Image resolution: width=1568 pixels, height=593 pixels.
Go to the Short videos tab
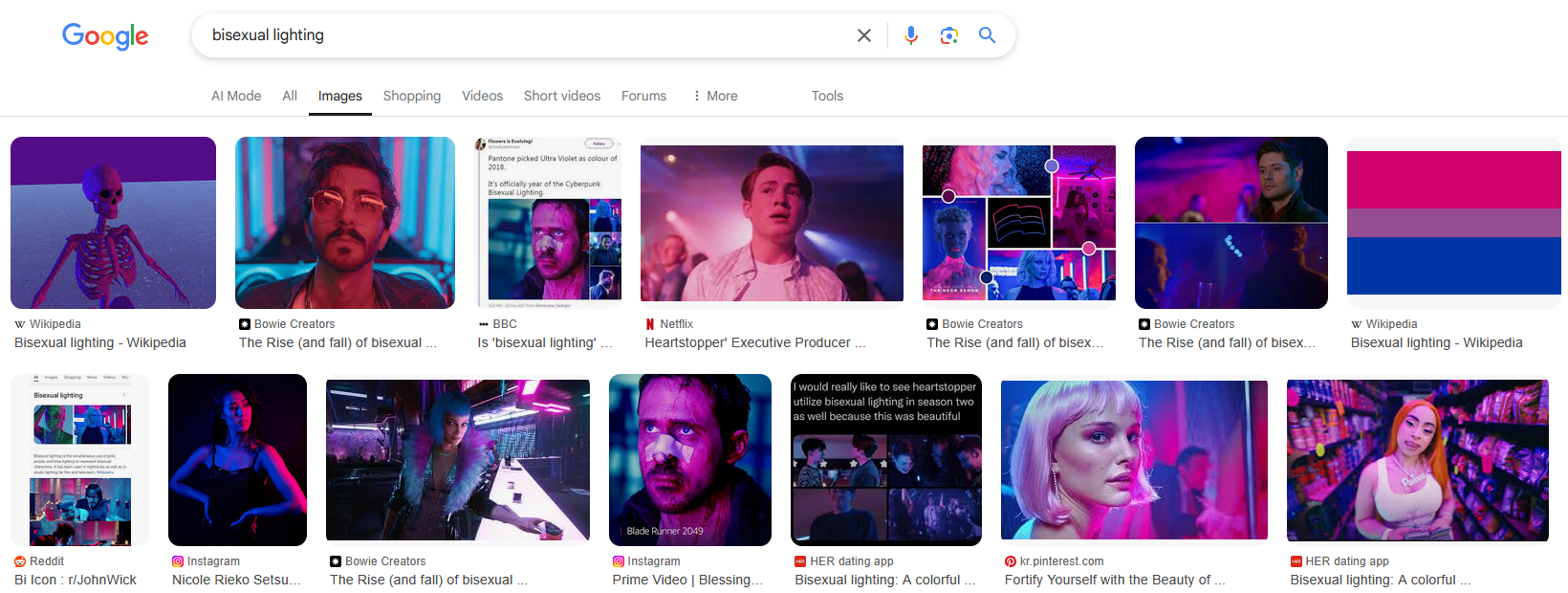561,96
